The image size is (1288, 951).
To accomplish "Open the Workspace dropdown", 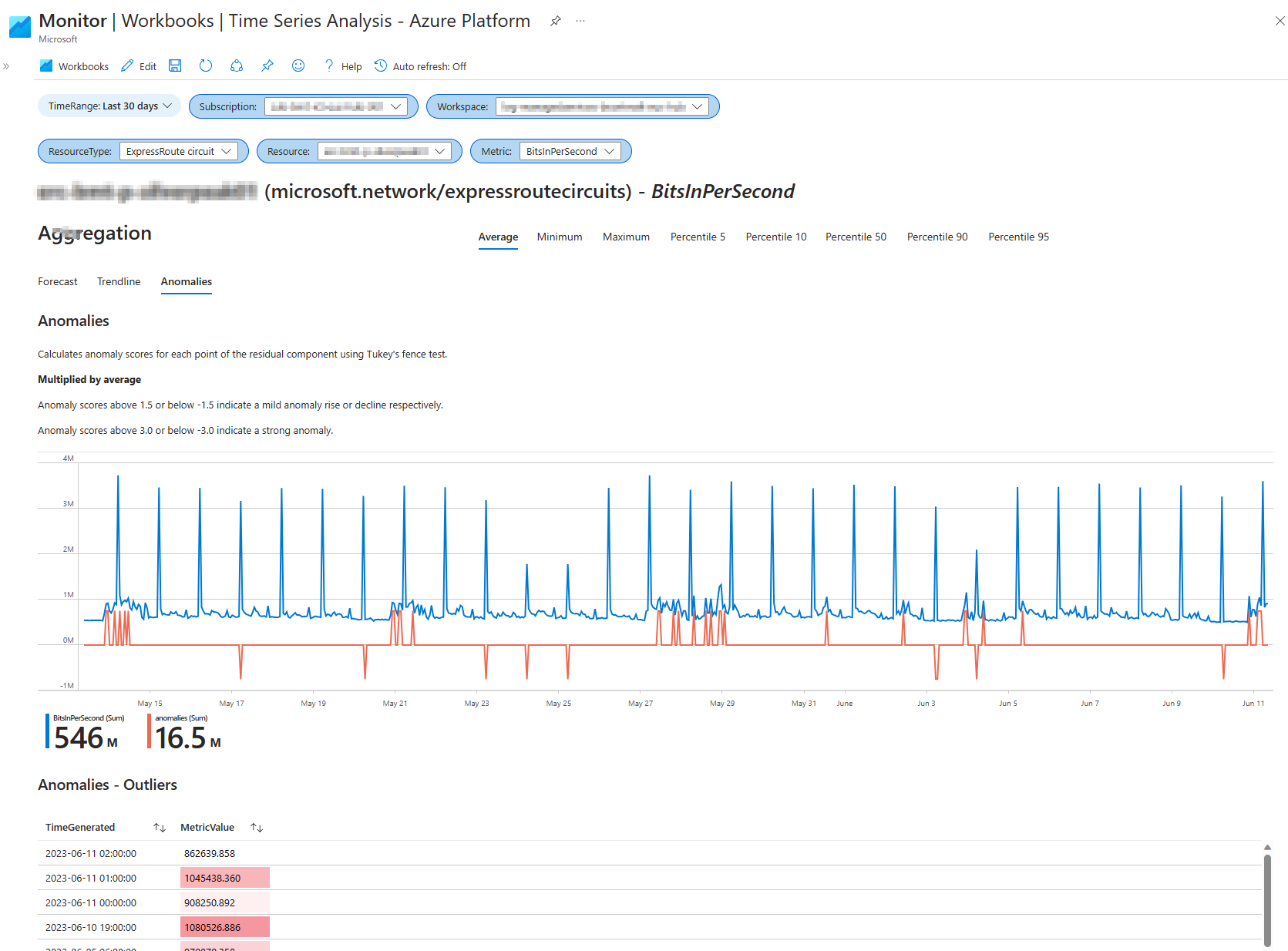I will tap(602, 106).
